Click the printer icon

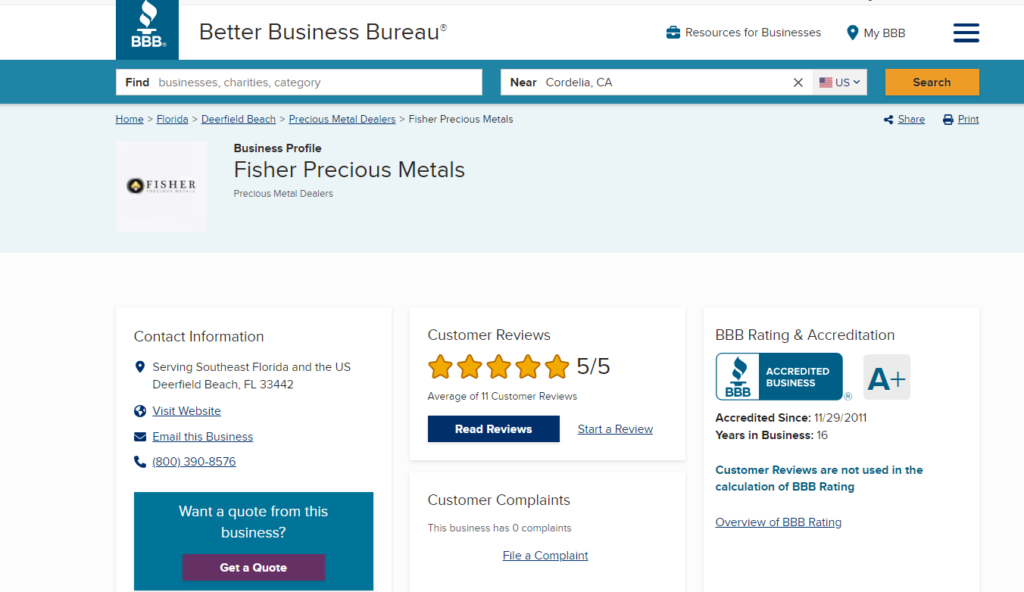point(948,120)
